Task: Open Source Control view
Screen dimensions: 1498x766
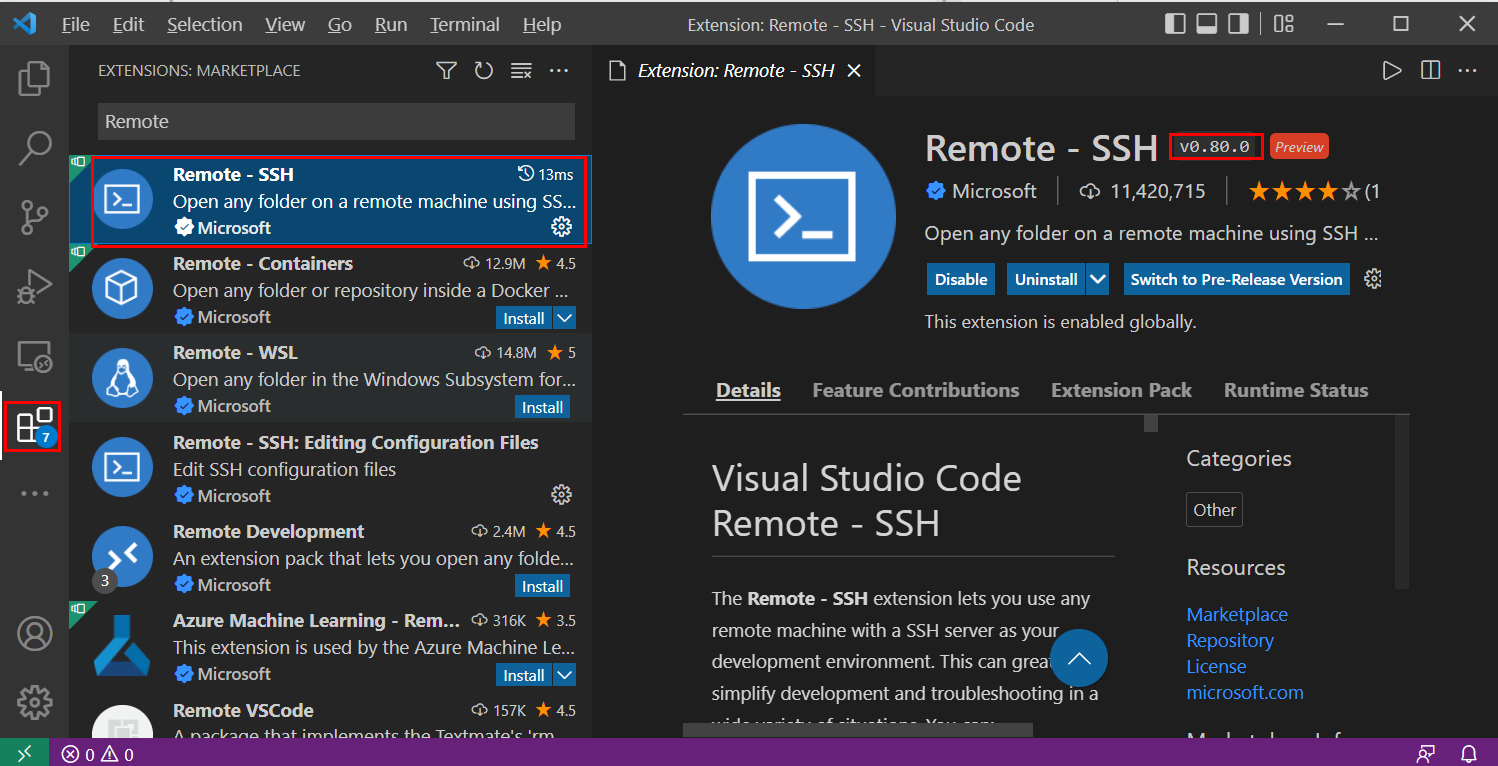Action: pos(34,217)
